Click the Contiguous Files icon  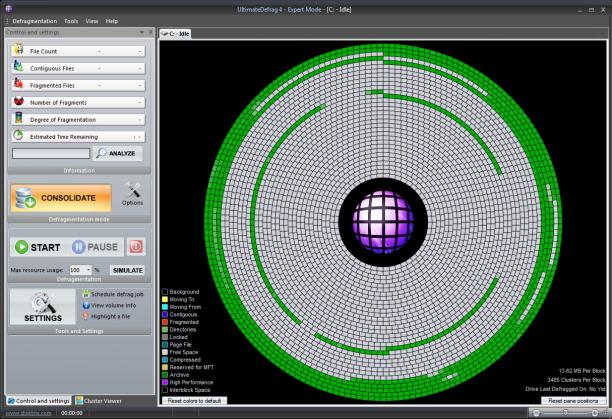18,66
